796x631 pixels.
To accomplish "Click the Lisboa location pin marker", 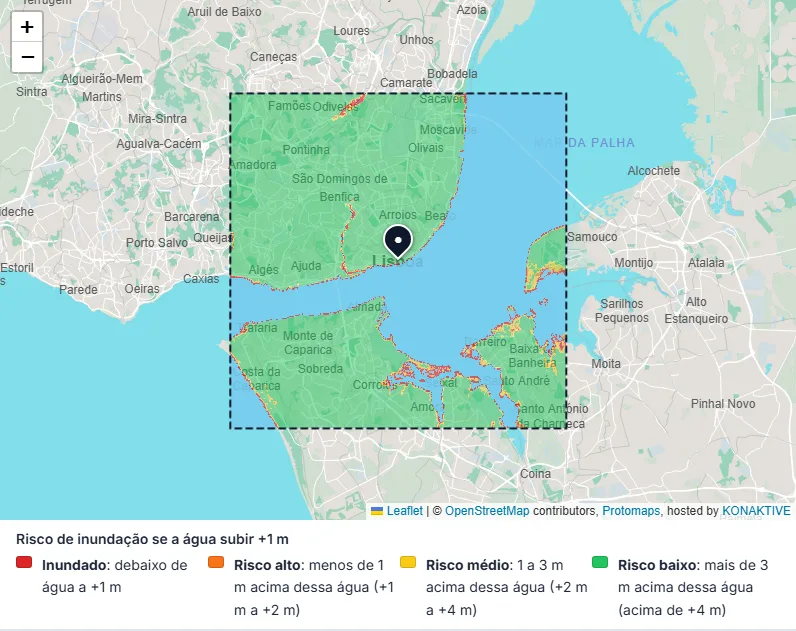I will pos(399,242).
